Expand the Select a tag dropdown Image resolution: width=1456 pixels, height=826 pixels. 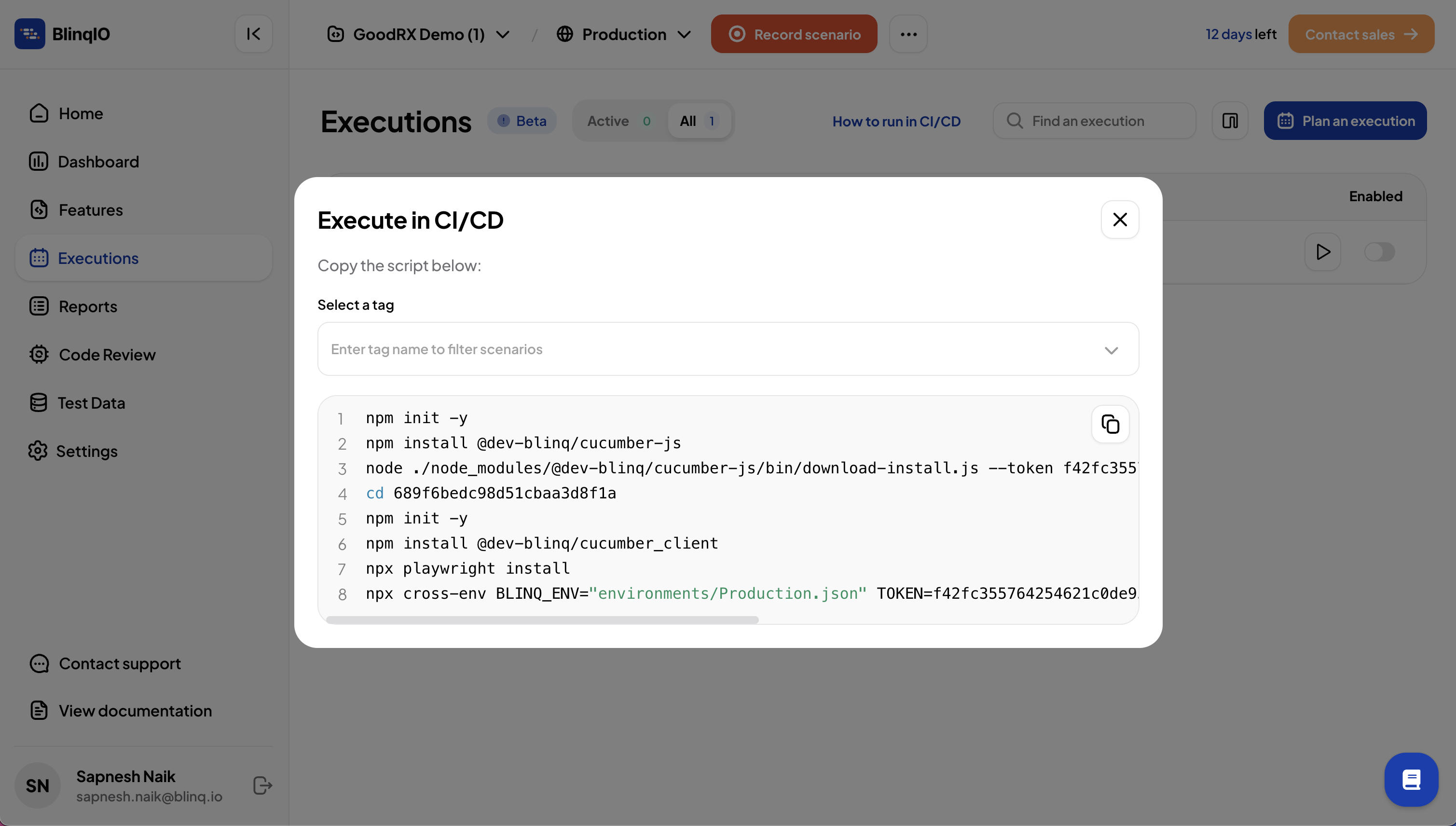[x=1111, y=349]
